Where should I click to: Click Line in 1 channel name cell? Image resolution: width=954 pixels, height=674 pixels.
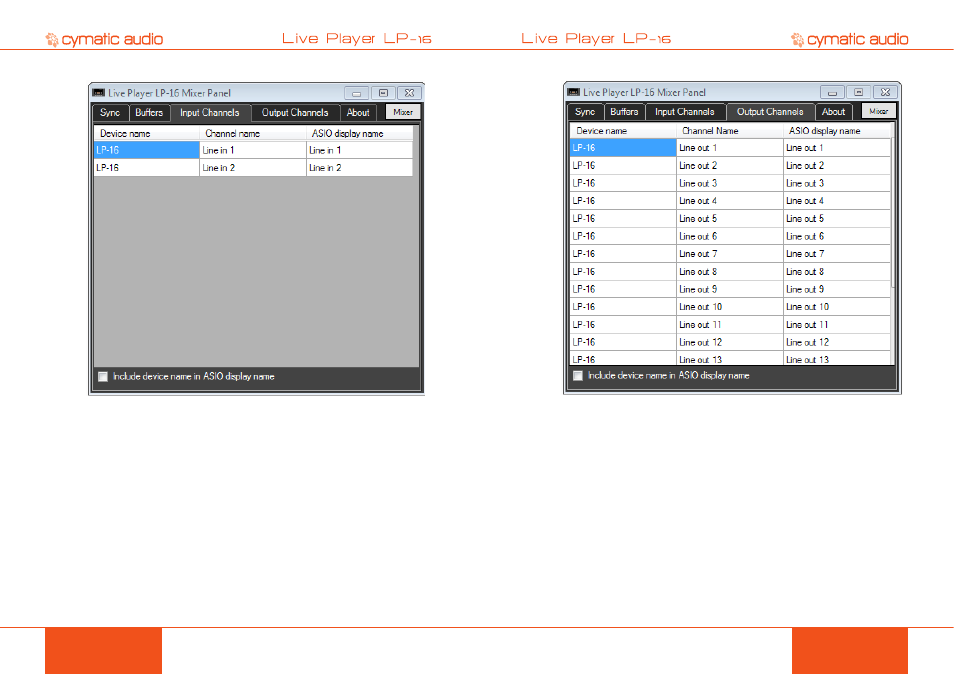click(x=252, y=150)
